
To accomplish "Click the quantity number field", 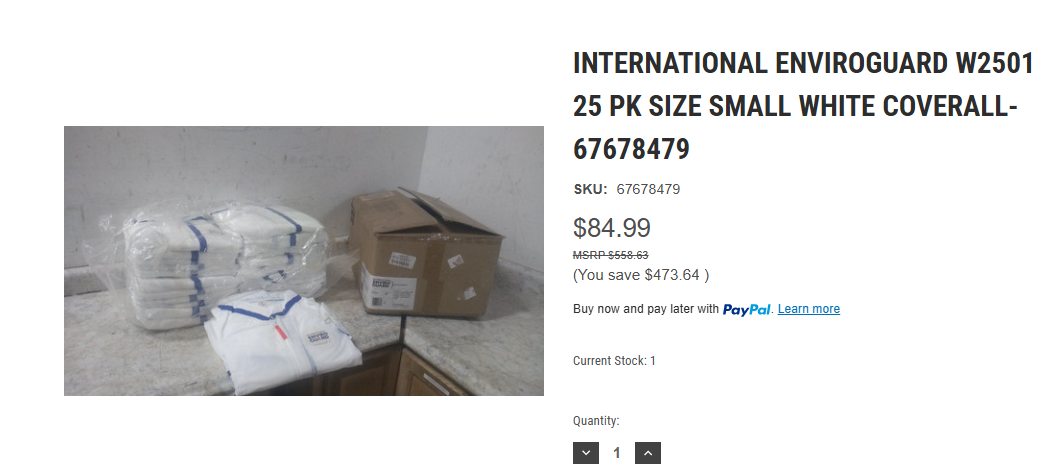I will pyautogui.click(x=617, y=453).
